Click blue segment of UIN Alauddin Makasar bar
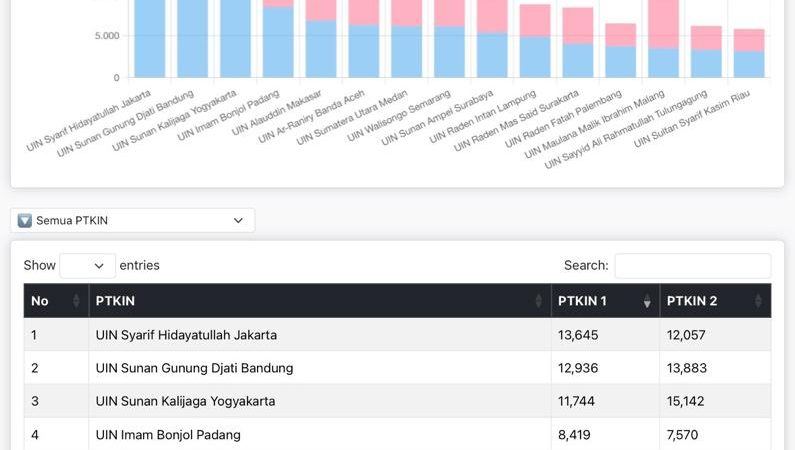The image size is (795, 450). pyautogui.click(x=321, y=49)
